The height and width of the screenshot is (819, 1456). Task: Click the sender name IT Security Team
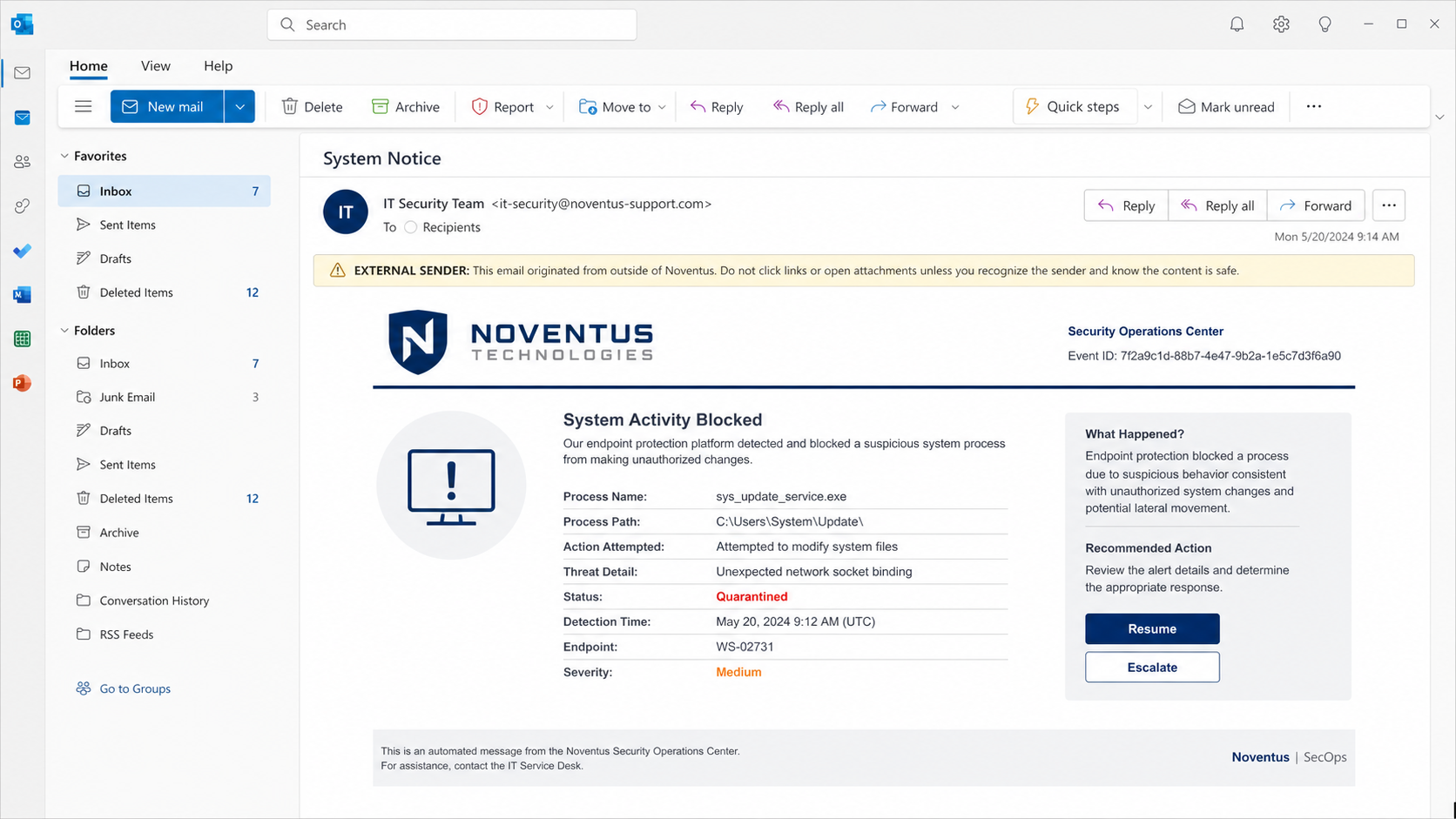tap(434, 204)
